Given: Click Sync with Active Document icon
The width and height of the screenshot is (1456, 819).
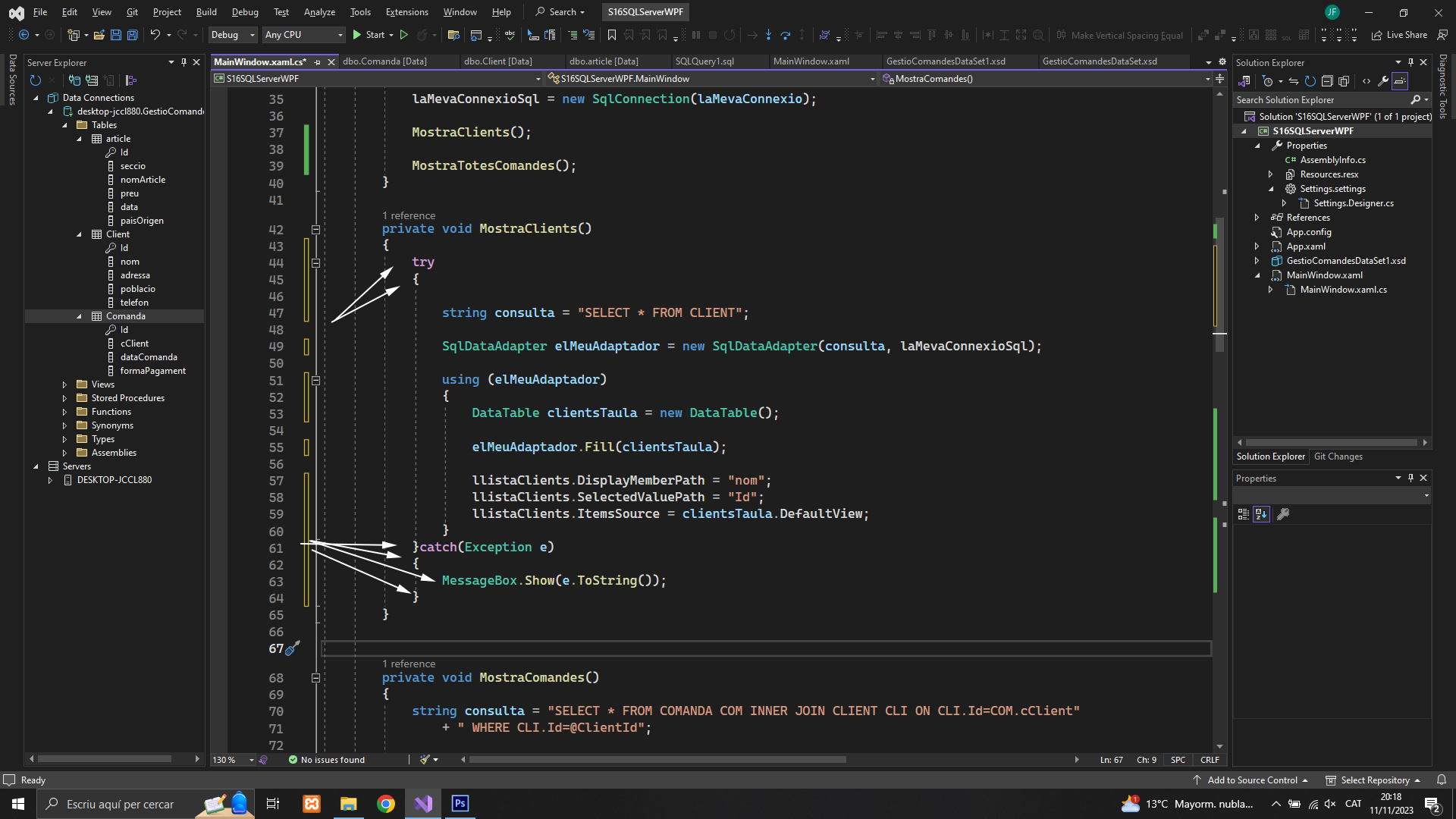Looking at the screenshot, I should click(x=1294, y=81).
